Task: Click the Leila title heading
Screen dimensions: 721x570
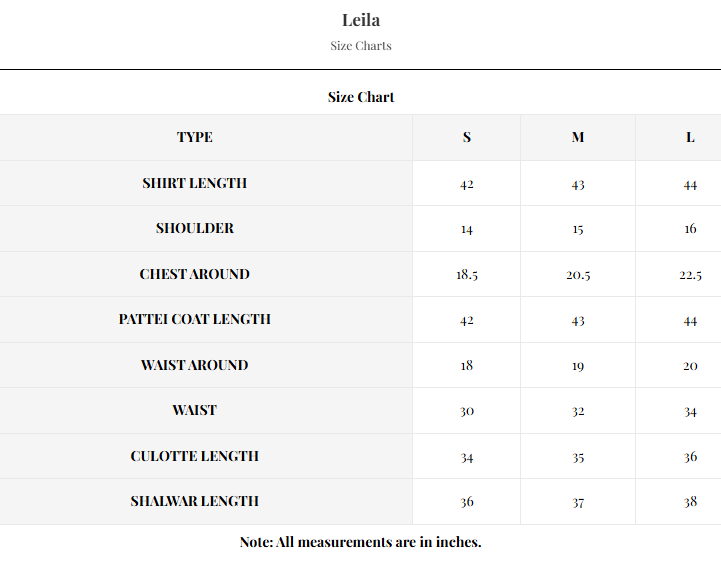Action: (360, 20)
